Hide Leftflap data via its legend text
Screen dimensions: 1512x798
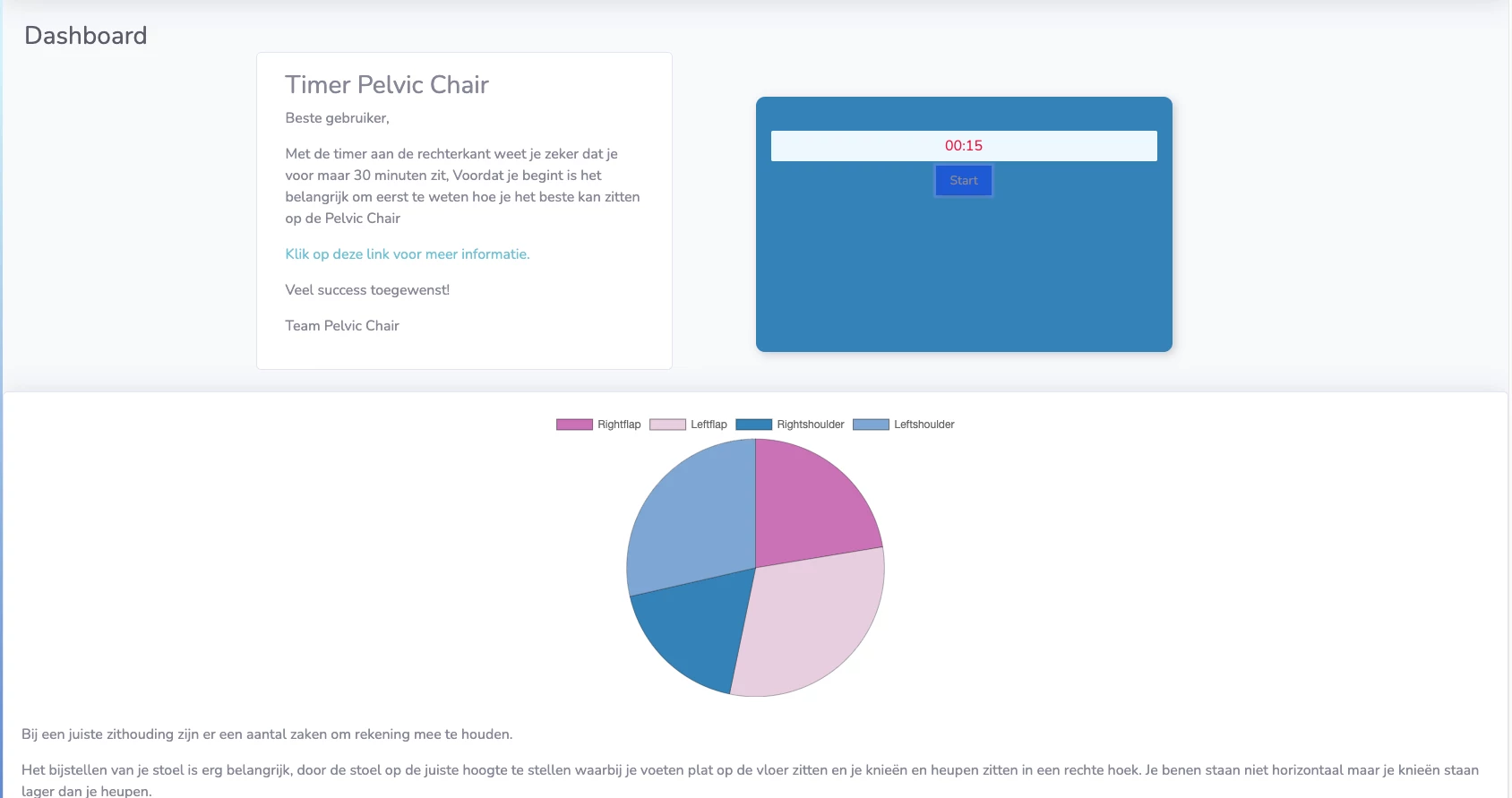point(709,425)
